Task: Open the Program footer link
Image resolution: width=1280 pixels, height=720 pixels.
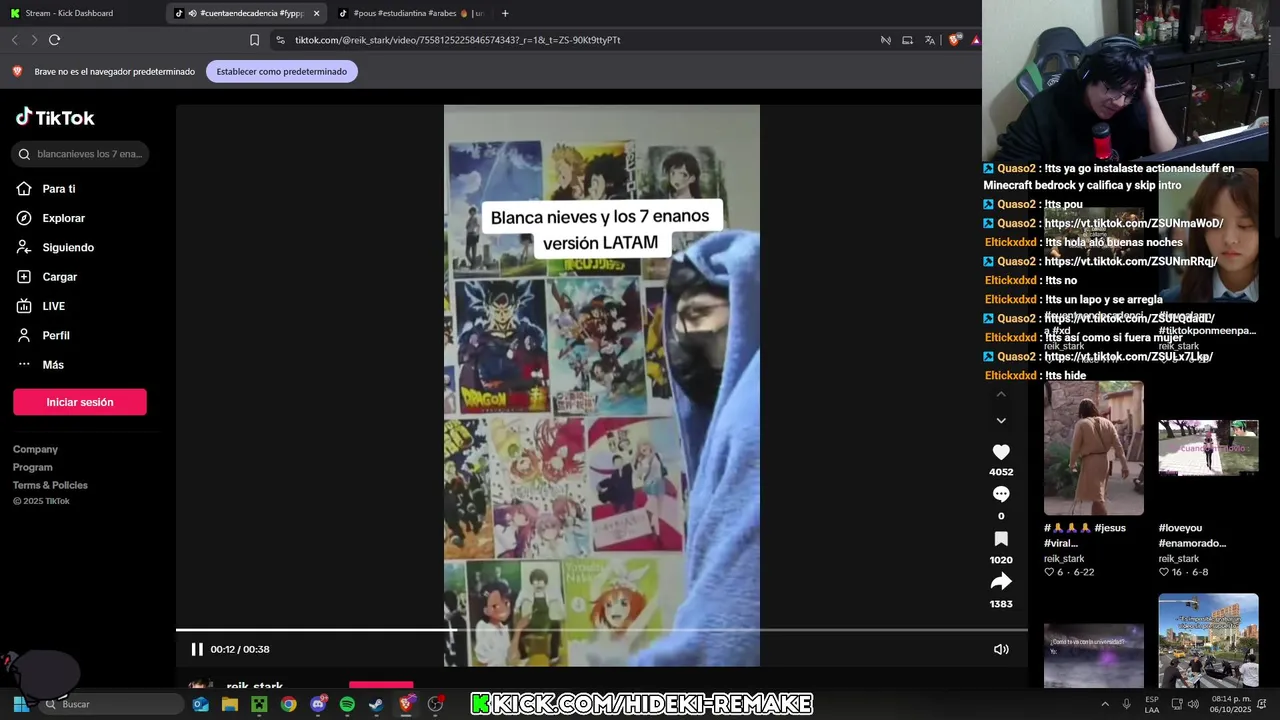Action: 33,467
